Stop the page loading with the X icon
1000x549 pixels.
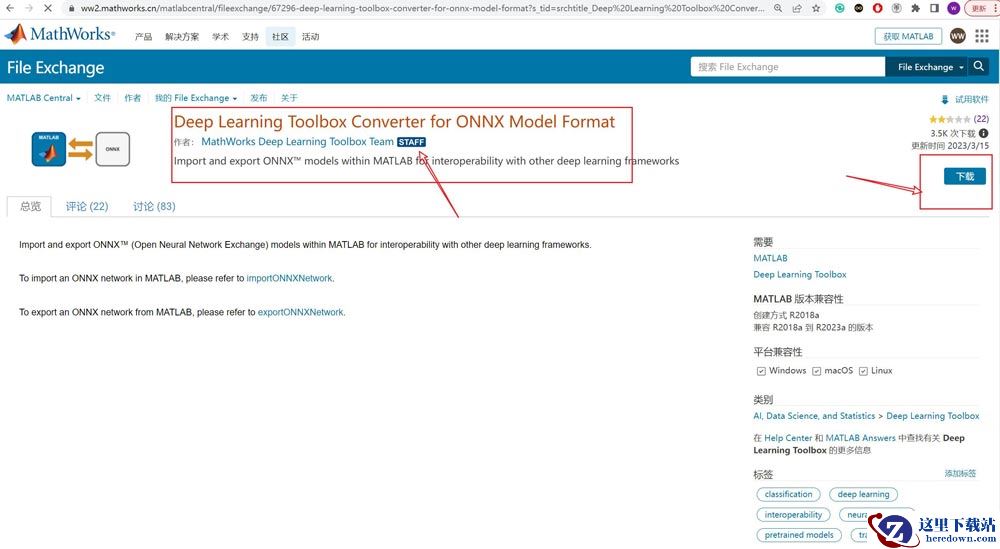[x=50, y=8]
